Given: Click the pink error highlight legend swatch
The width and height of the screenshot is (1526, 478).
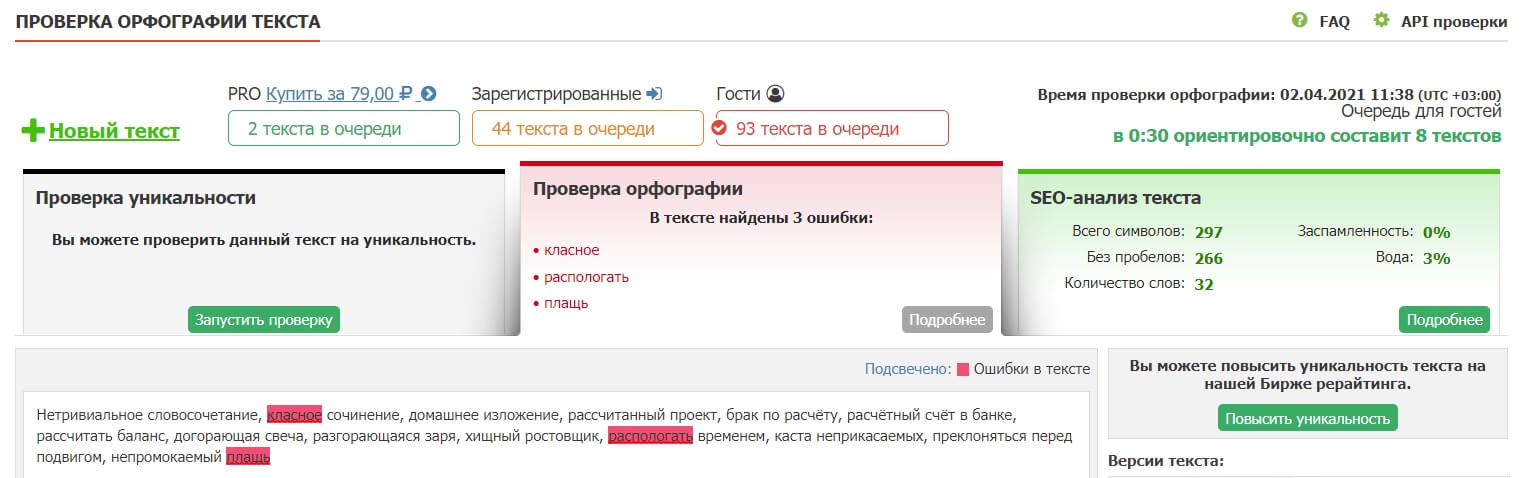Looking at the screenshot, I should (x=963, y=369).
